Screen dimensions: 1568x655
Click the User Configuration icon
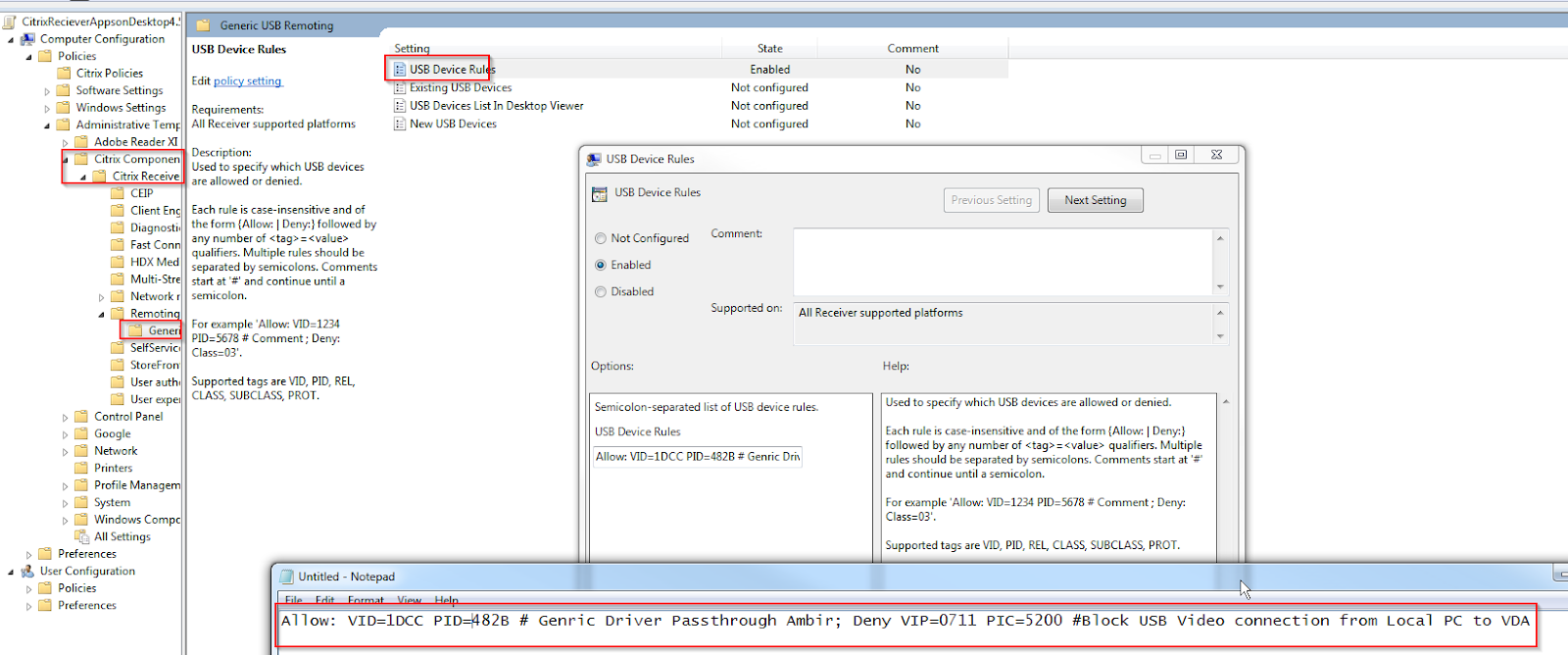[27, 571]
